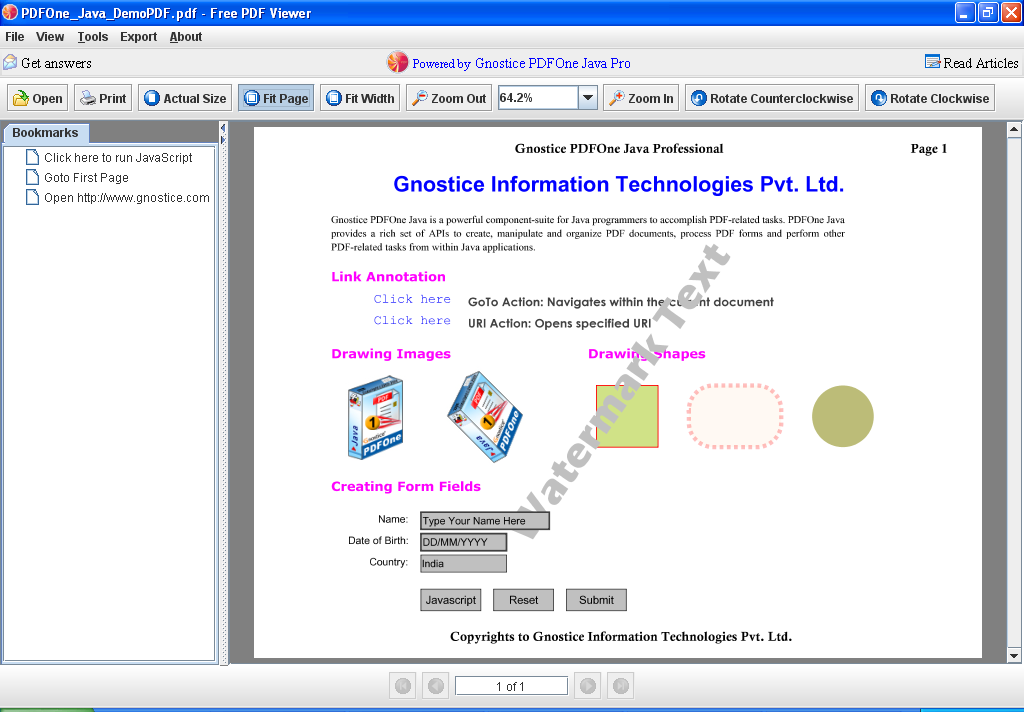Click the green square shape
The height and width of the screenshot is (712, 1024).
pyautogui.click(x=627, y=416)
